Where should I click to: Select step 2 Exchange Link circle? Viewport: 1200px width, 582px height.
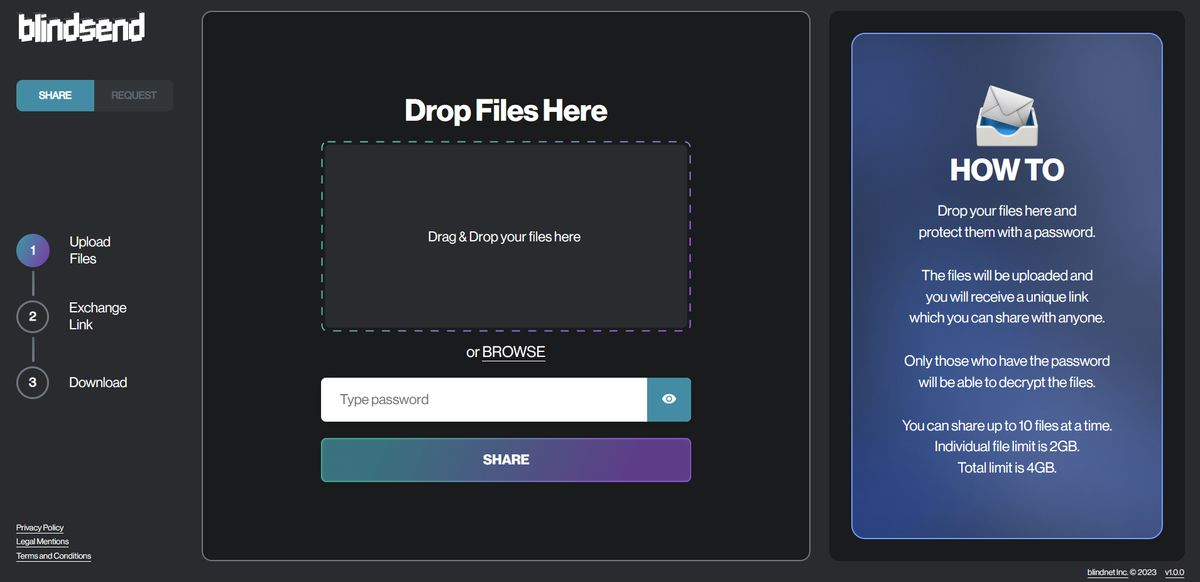32,316
